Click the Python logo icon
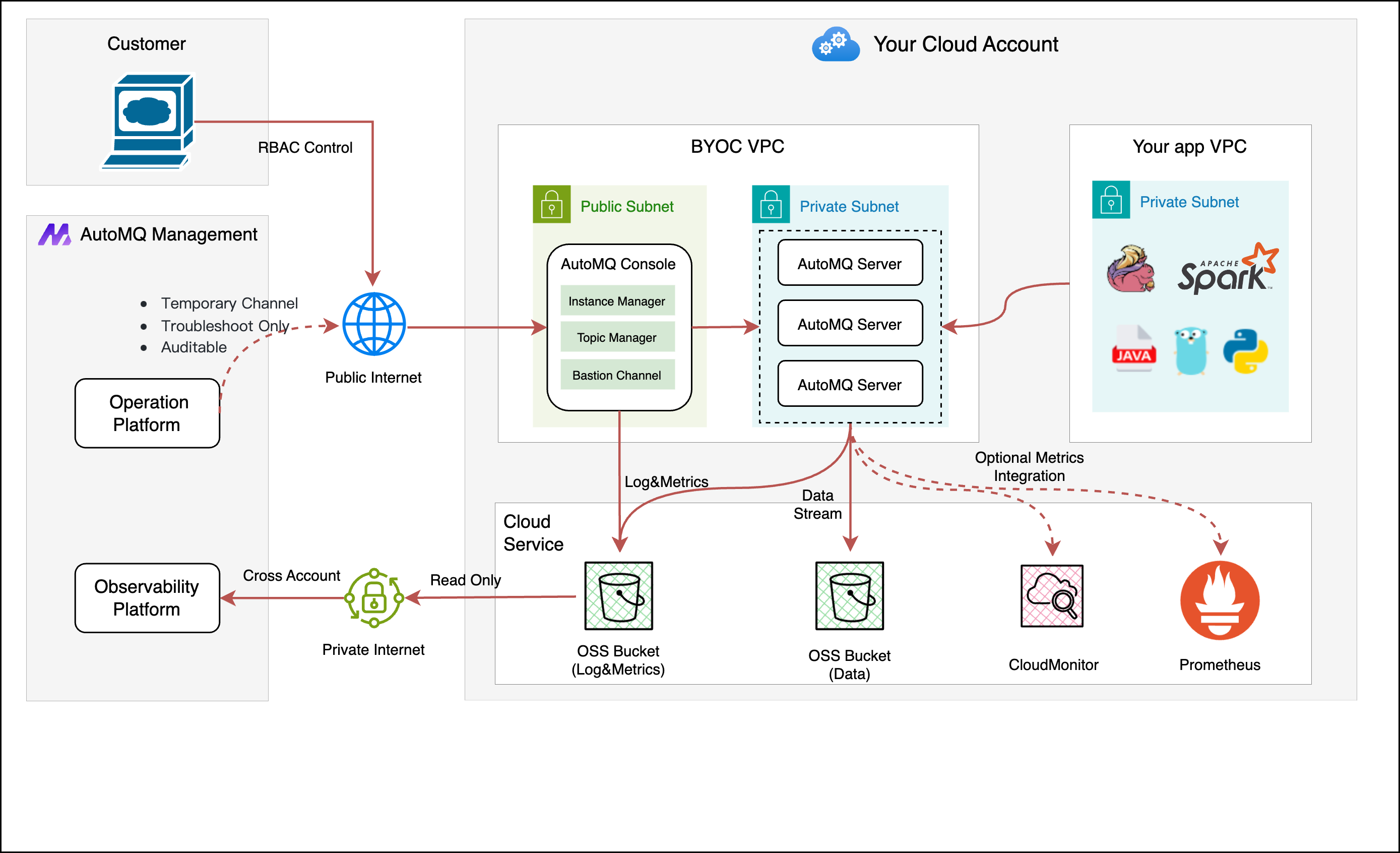The image size is (1400, 853). tap(1245, 351)
